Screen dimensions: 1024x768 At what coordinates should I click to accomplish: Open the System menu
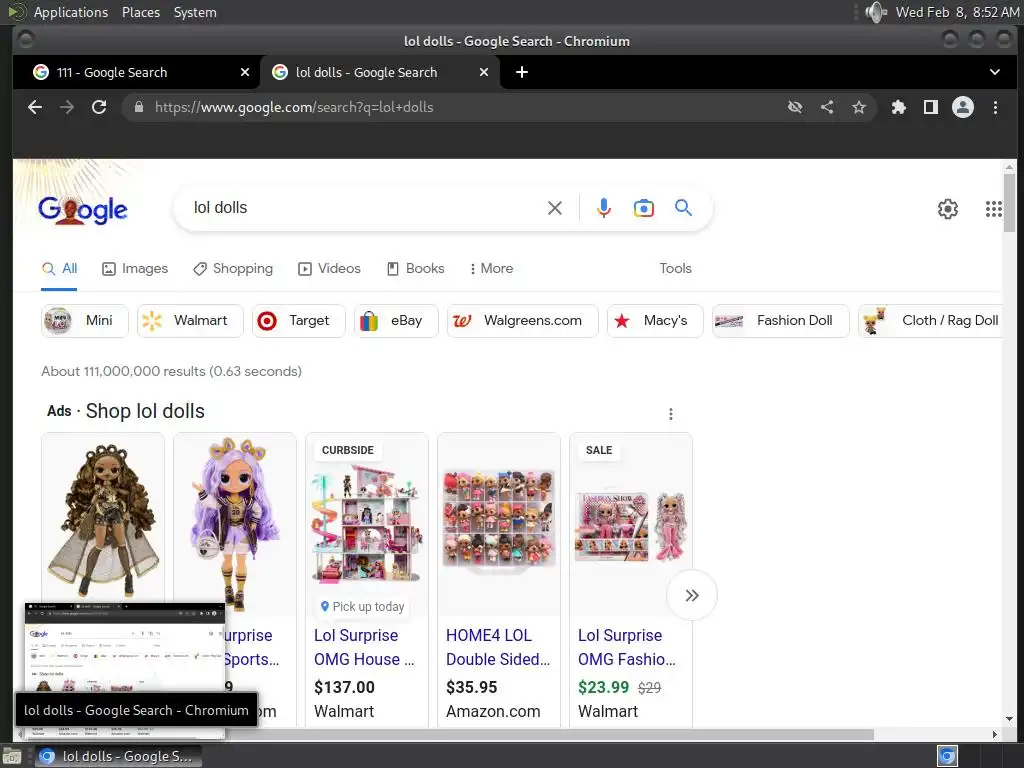click(195, 12)
